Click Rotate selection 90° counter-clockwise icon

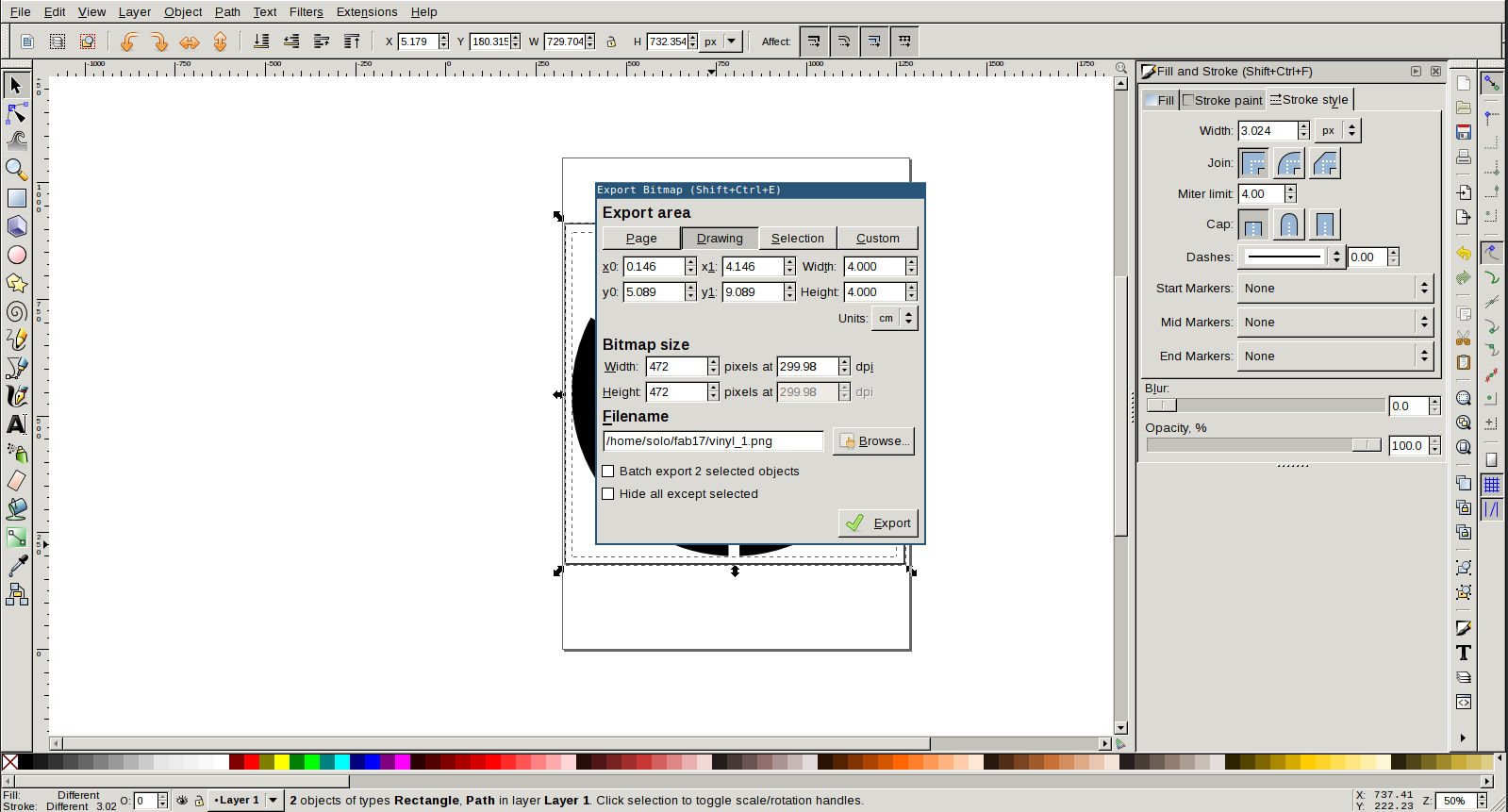pyautogui.click(x=129, y=41)
